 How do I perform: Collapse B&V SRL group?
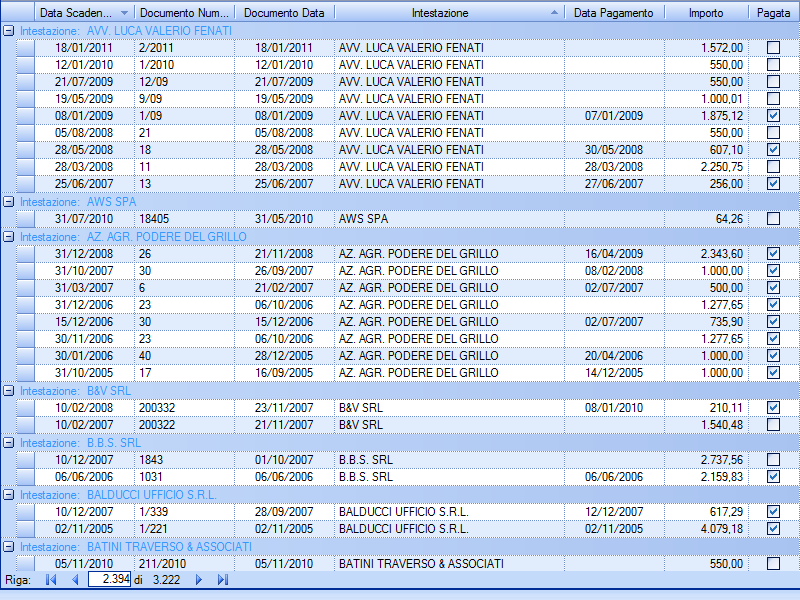point(8,391)
